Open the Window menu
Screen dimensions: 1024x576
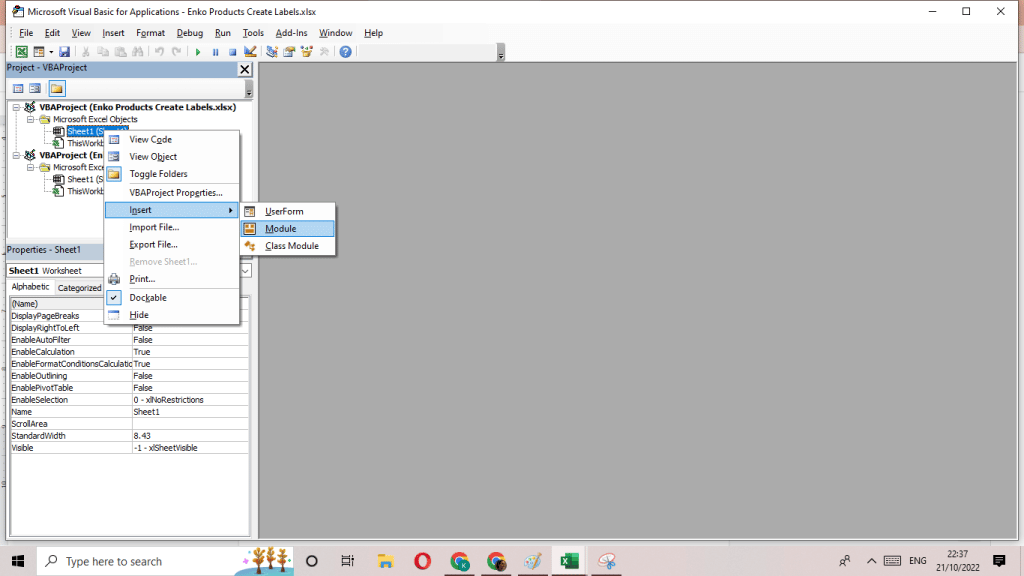(336, 33)
